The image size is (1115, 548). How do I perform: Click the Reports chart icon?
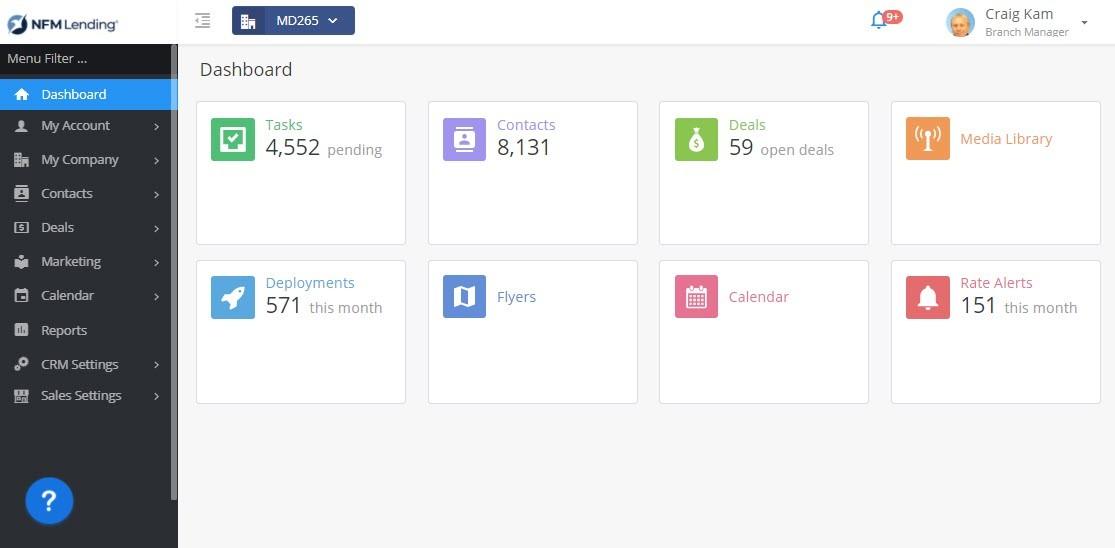(x=22, y=330)
